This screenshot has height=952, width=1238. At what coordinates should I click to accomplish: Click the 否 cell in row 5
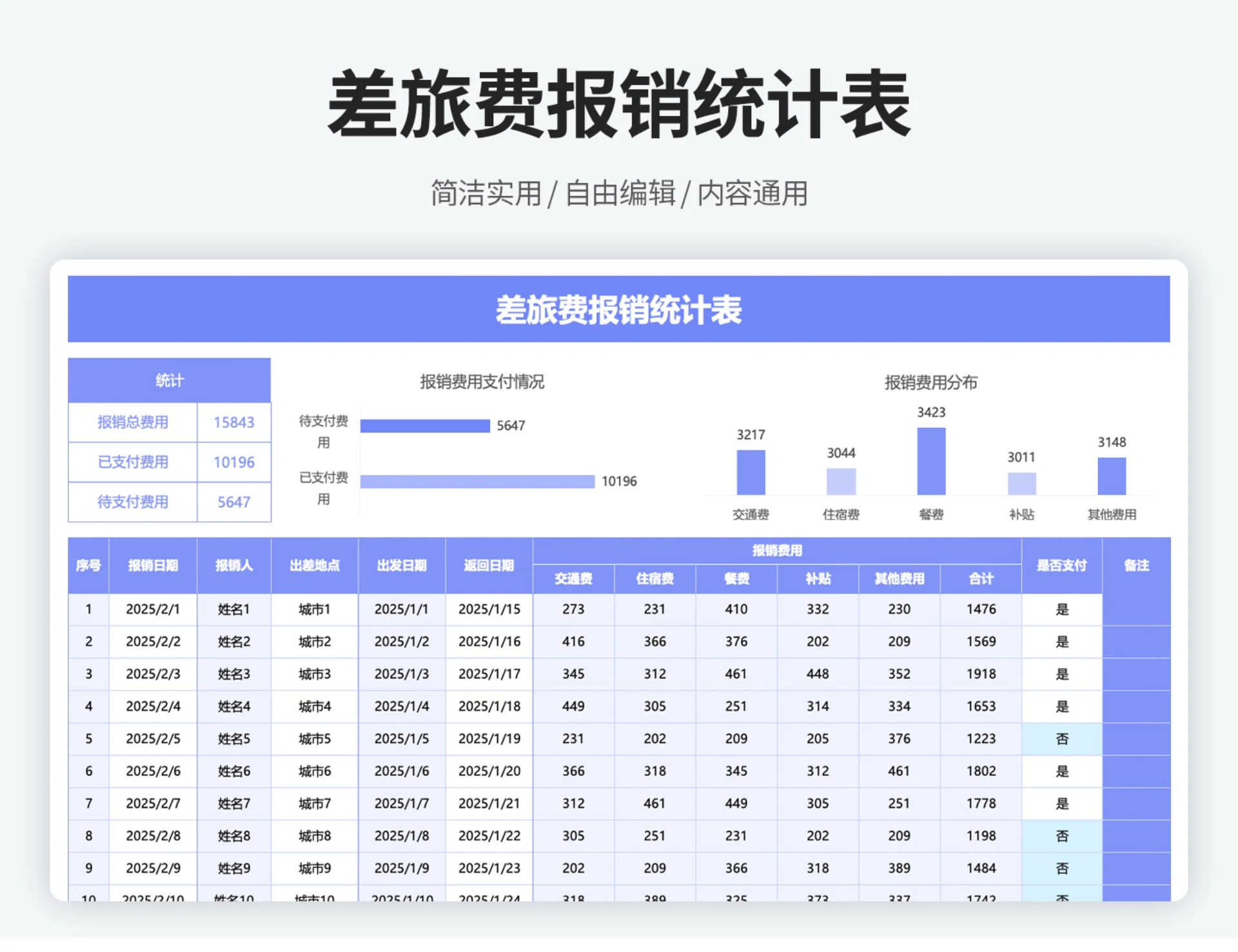click(1061, 739)
